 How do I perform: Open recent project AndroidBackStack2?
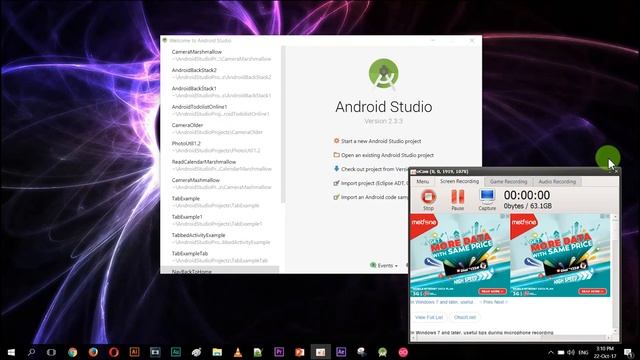click(x=221, y=73)
